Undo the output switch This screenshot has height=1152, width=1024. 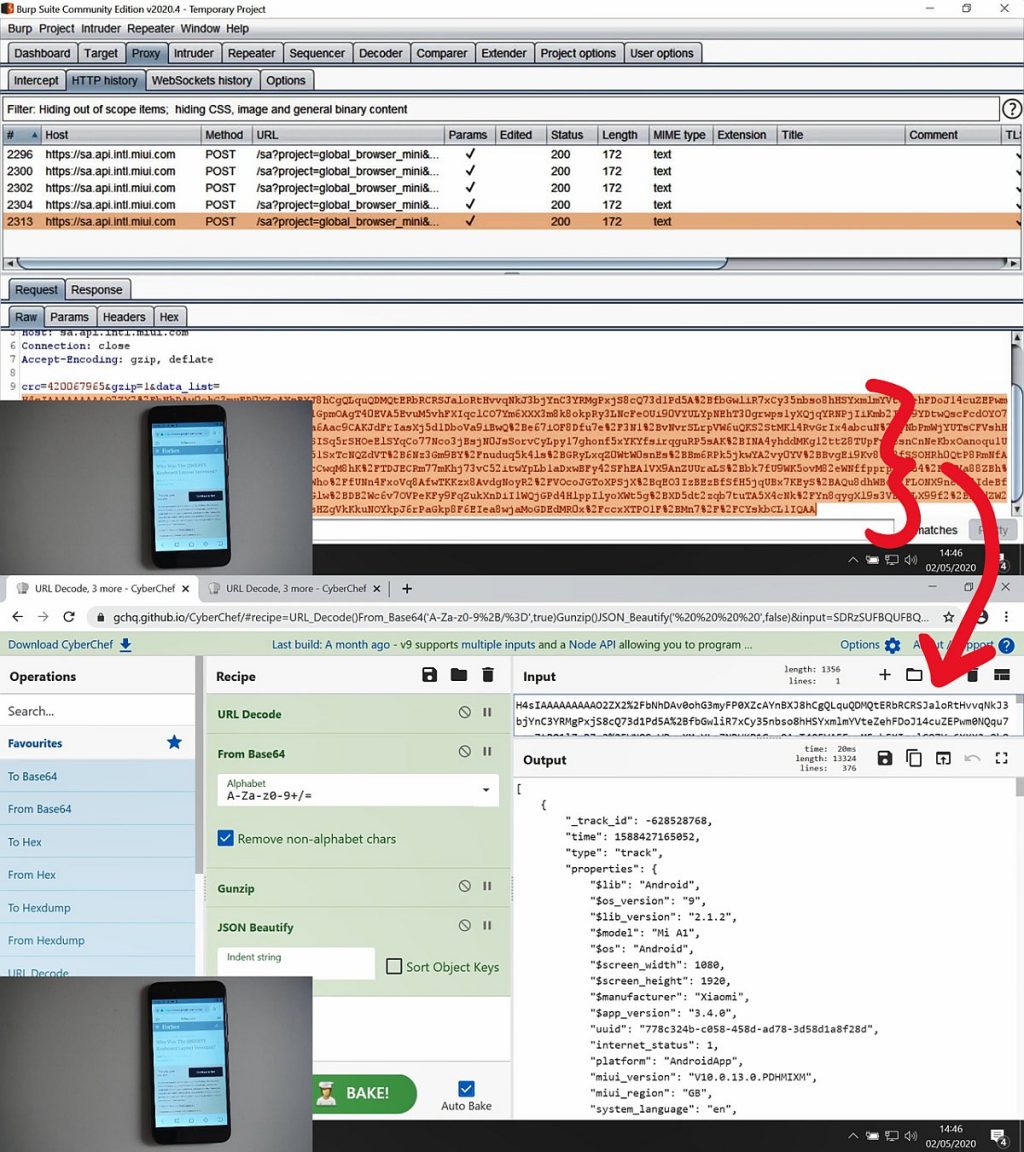(972, 758)
